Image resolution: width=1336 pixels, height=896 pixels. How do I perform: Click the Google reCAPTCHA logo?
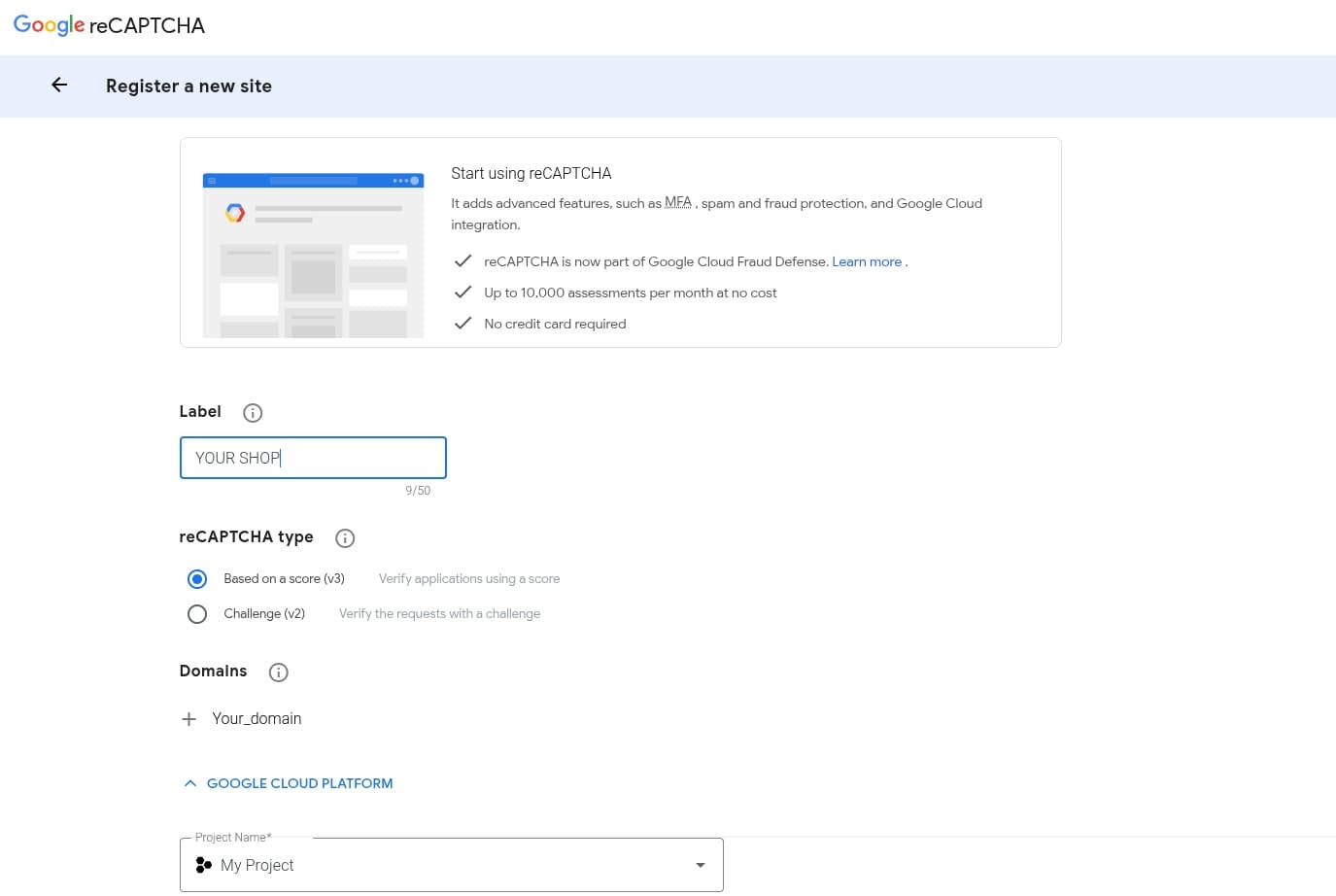pyautogui.click(x=109, y=25)
